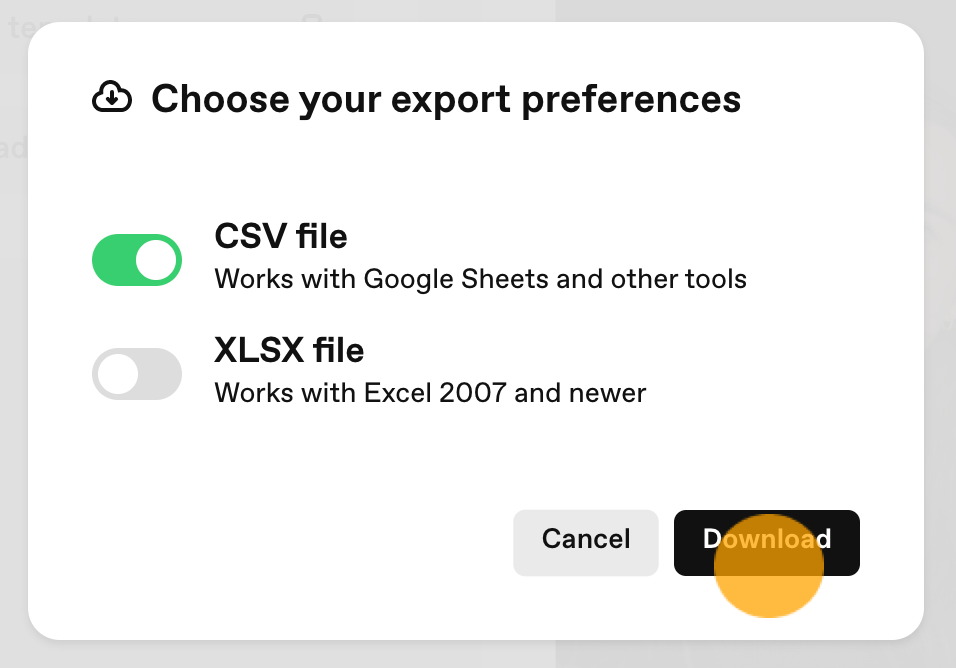Click "Works with Excel 2007 and newer" text

coord(430,393)
